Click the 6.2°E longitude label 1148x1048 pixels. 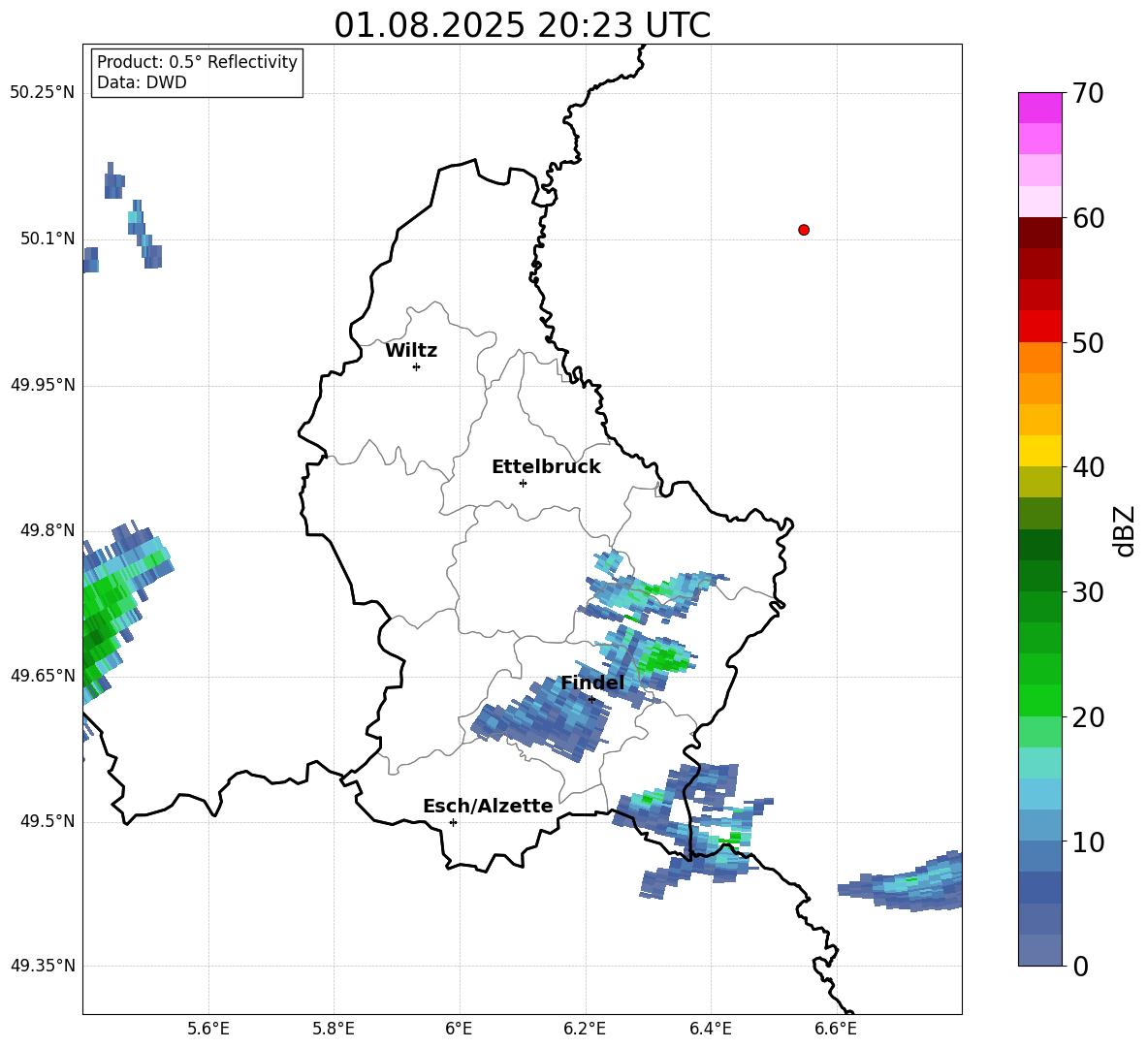pyautogui.click(x=585, y=1029)
